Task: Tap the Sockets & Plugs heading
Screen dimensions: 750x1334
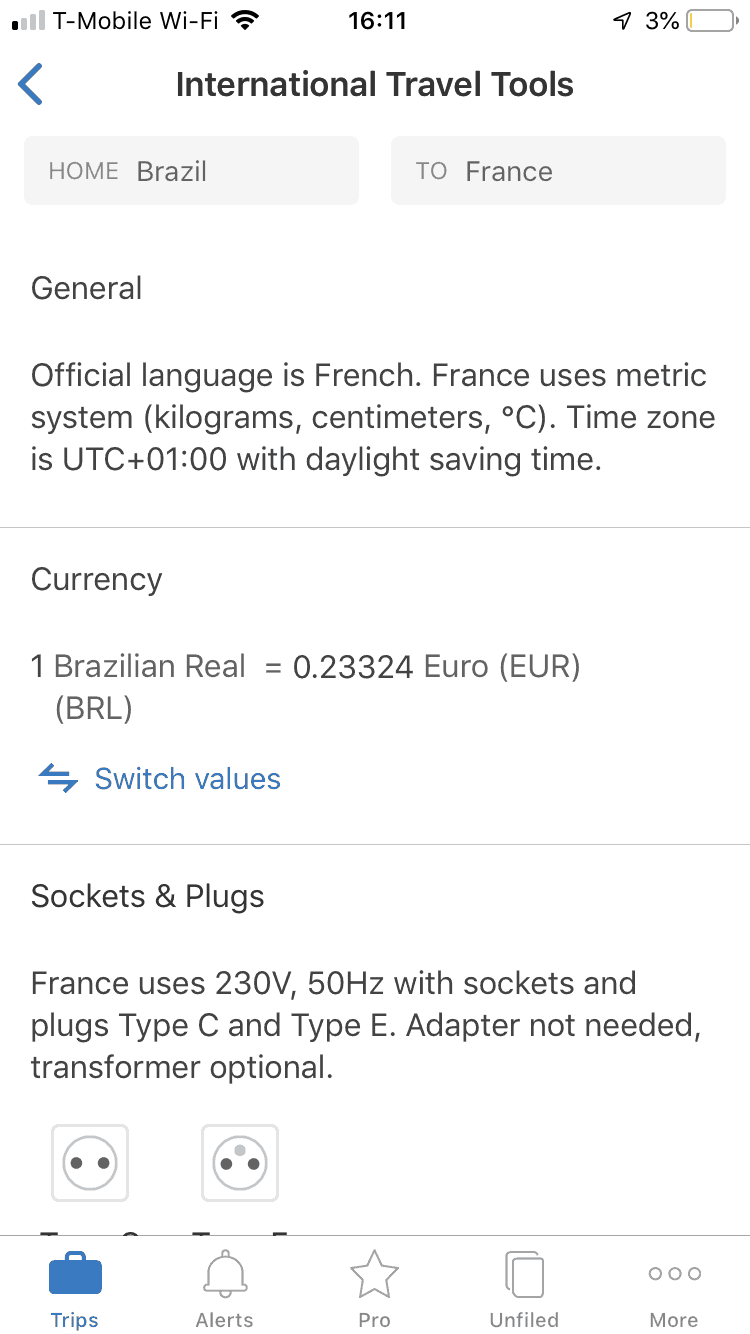Action: click(x=148, y=896)
